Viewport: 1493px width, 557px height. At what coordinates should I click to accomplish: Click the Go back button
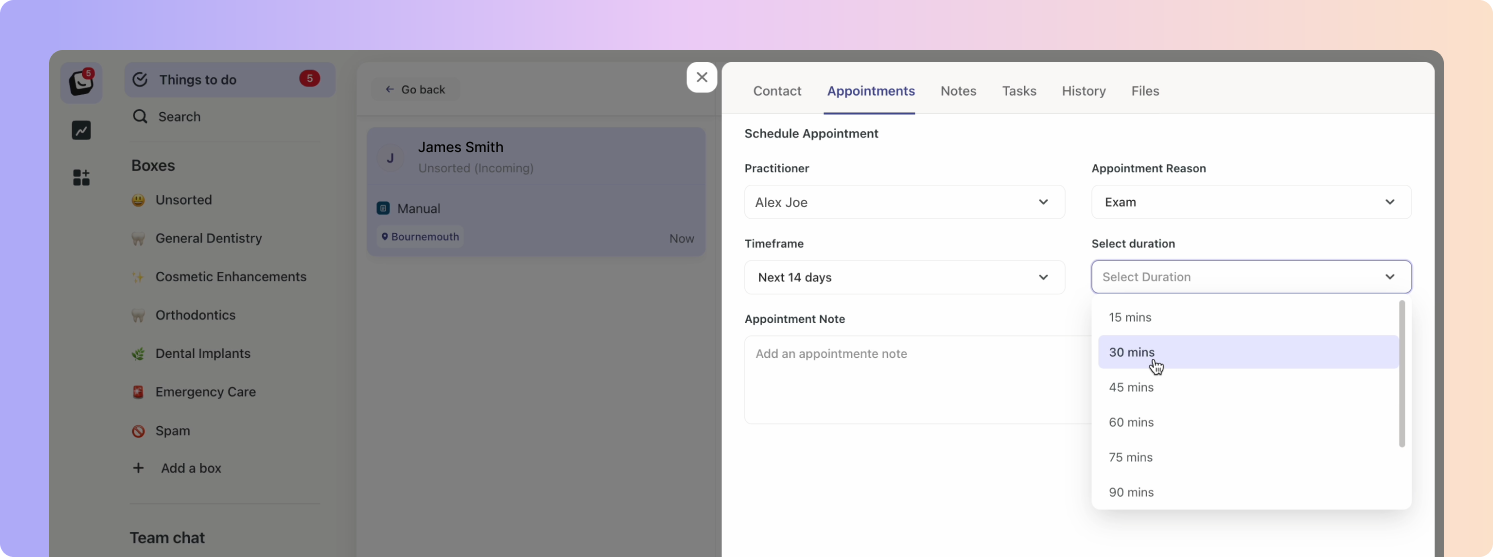pyautogui.click(x=415, y=90)
